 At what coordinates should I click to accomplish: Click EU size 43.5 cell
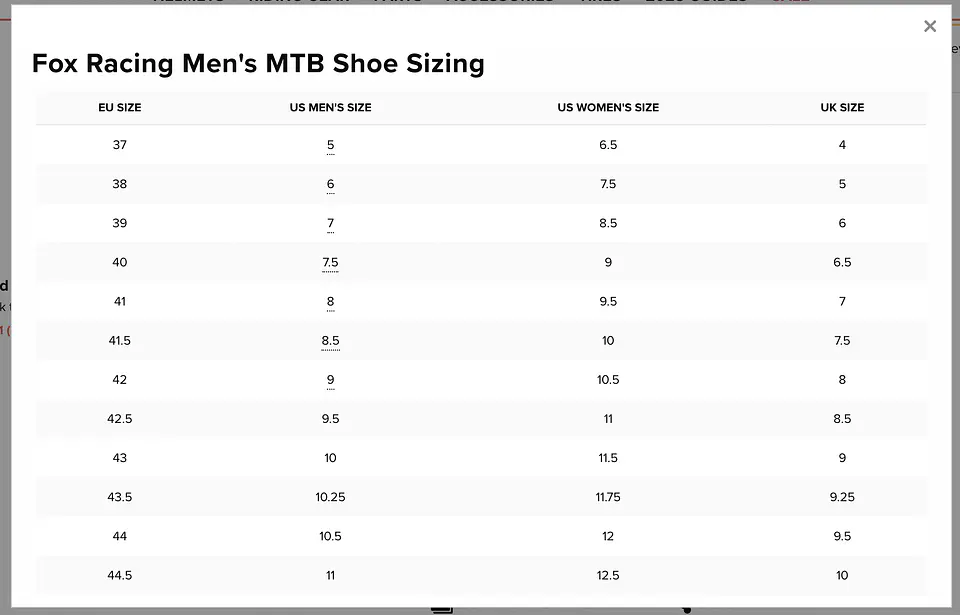119,497
